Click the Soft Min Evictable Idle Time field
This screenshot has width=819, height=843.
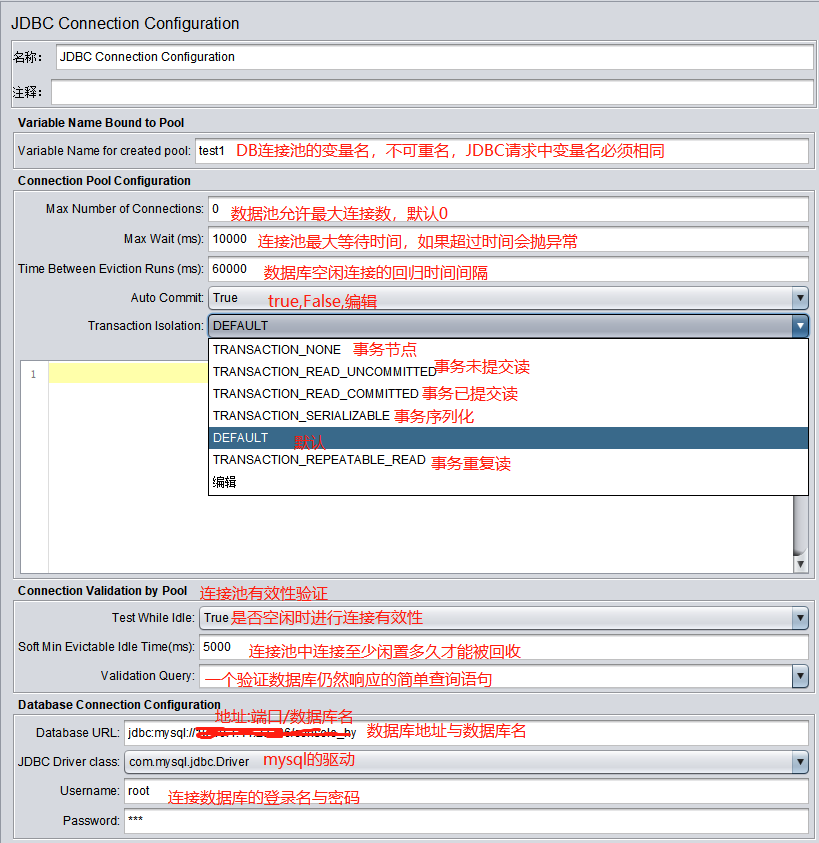pos(503,647)
